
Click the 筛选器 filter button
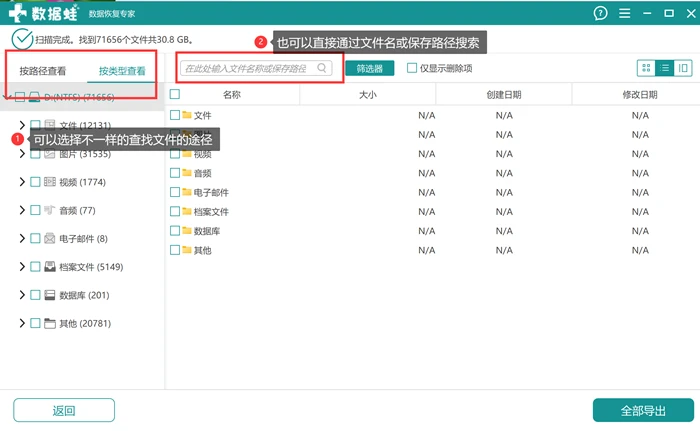pyautogui.click(x=370, y=68)
